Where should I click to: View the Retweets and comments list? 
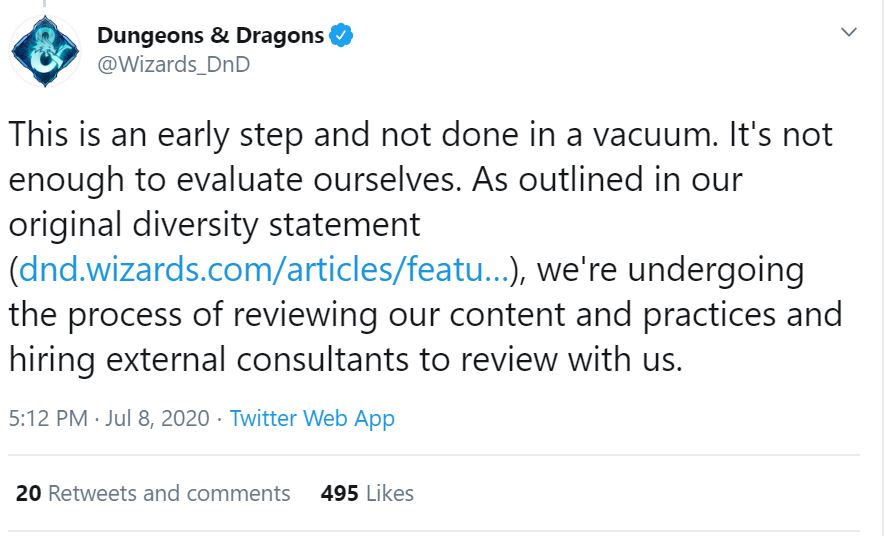pos(168,493)
